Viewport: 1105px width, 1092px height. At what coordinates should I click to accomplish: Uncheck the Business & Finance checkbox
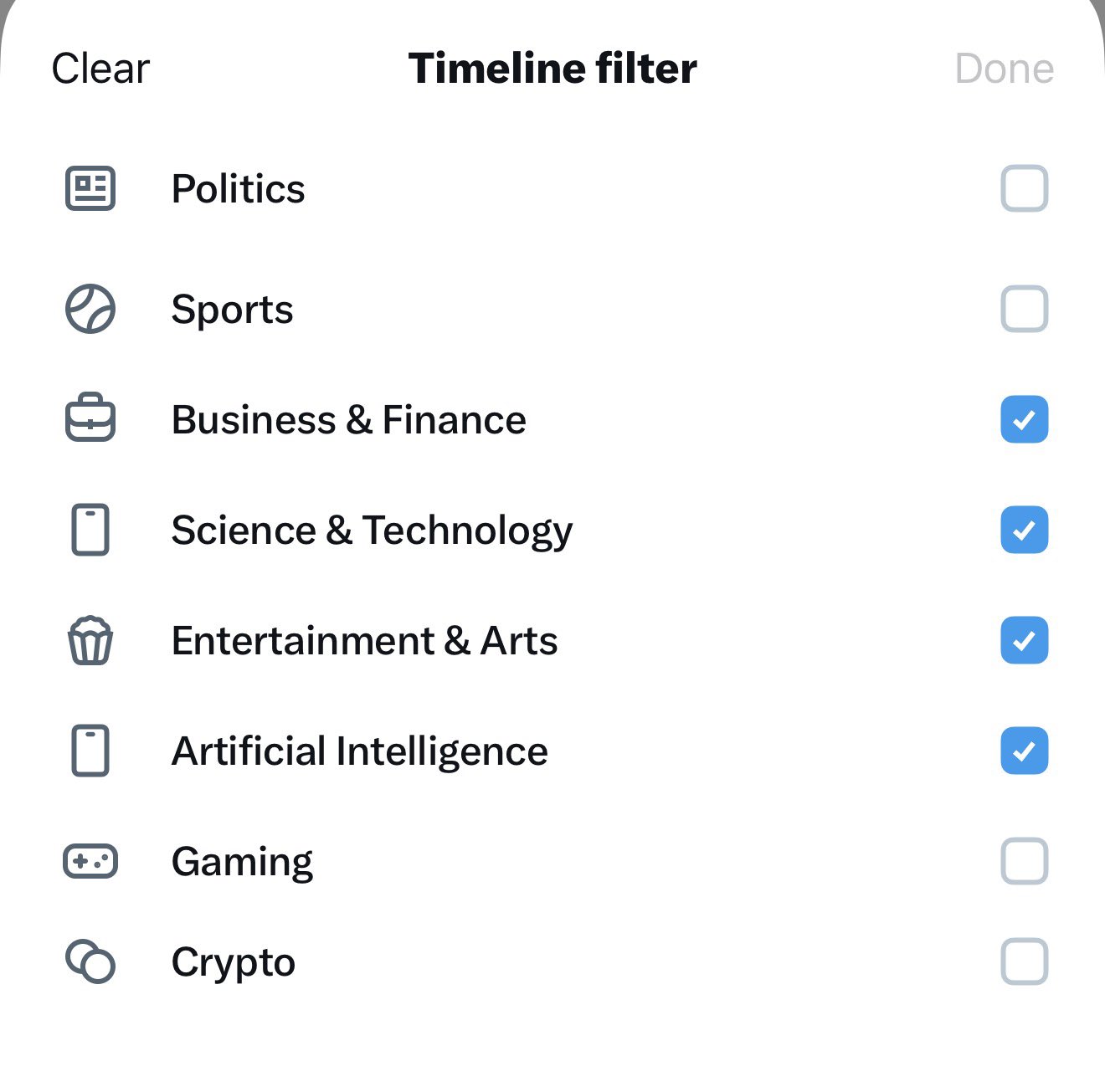pyautogui.click(x=1024, y=419)
